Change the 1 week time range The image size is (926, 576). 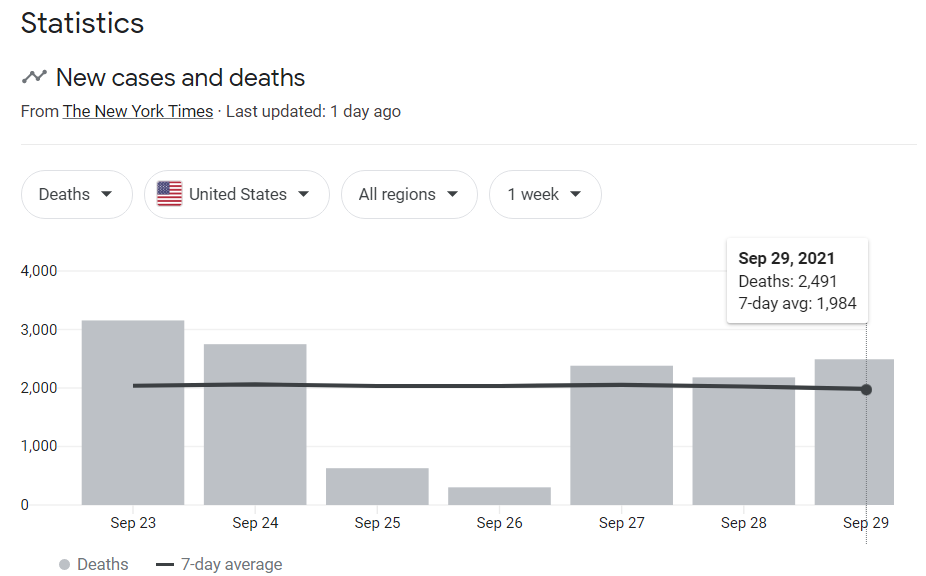[545, 194]
